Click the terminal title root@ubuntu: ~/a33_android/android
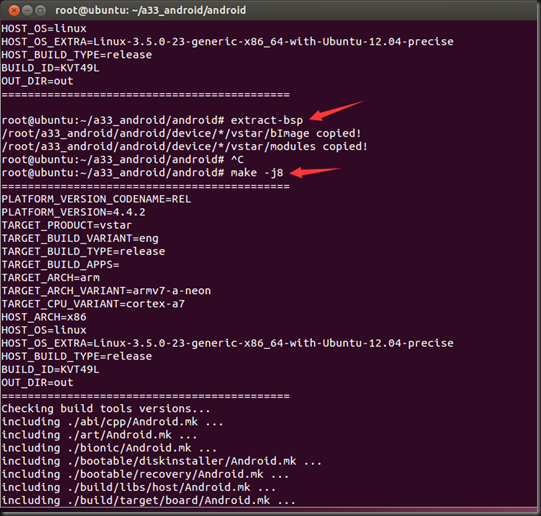The width and height of the screenshot is (541, 516). [x=151, y=10]
